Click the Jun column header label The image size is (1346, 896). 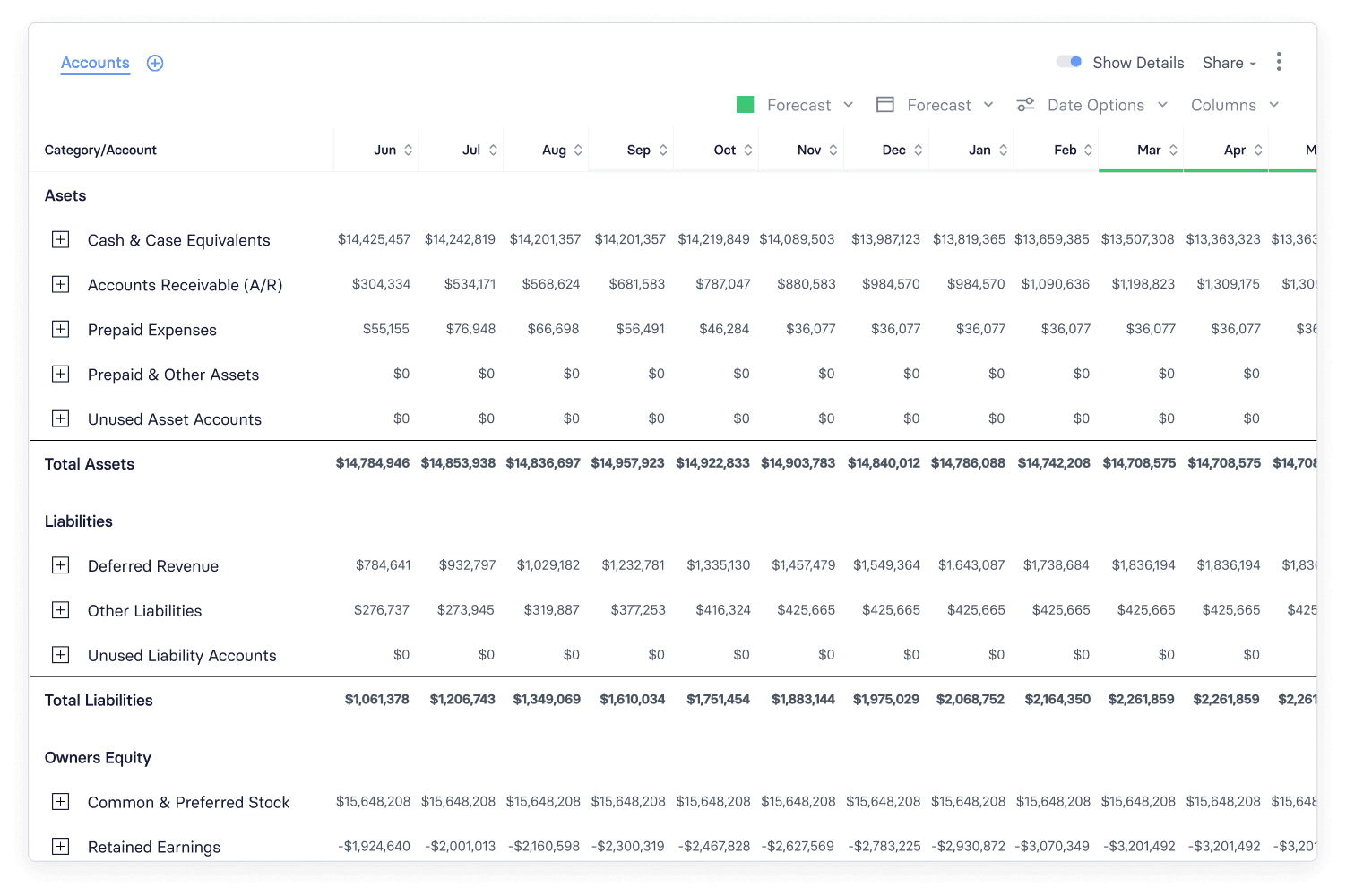pos(385,151)
